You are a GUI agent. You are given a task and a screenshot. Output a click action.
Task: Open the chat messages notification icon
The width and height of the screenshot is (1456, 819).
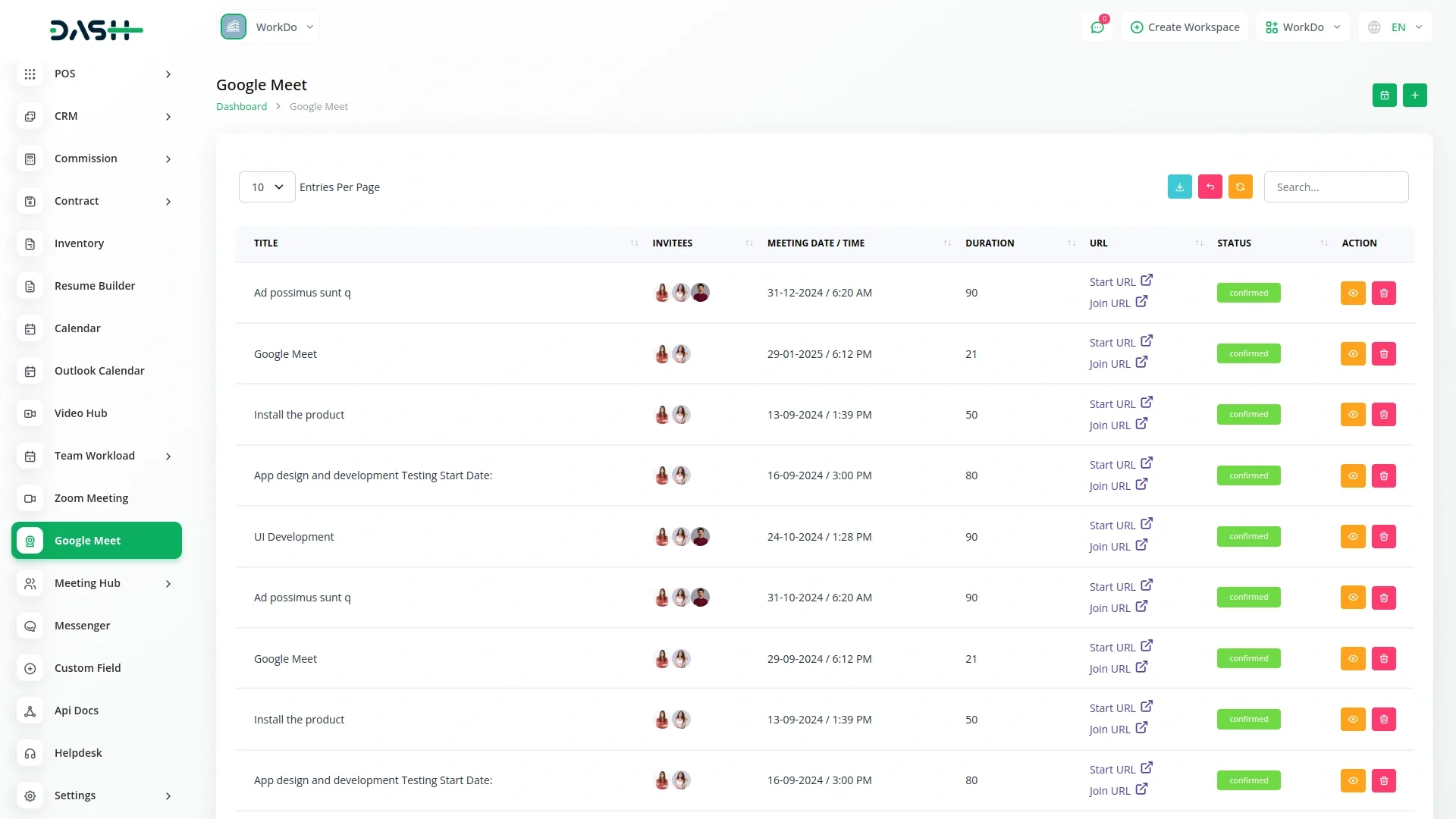[x=1097, y=27]
